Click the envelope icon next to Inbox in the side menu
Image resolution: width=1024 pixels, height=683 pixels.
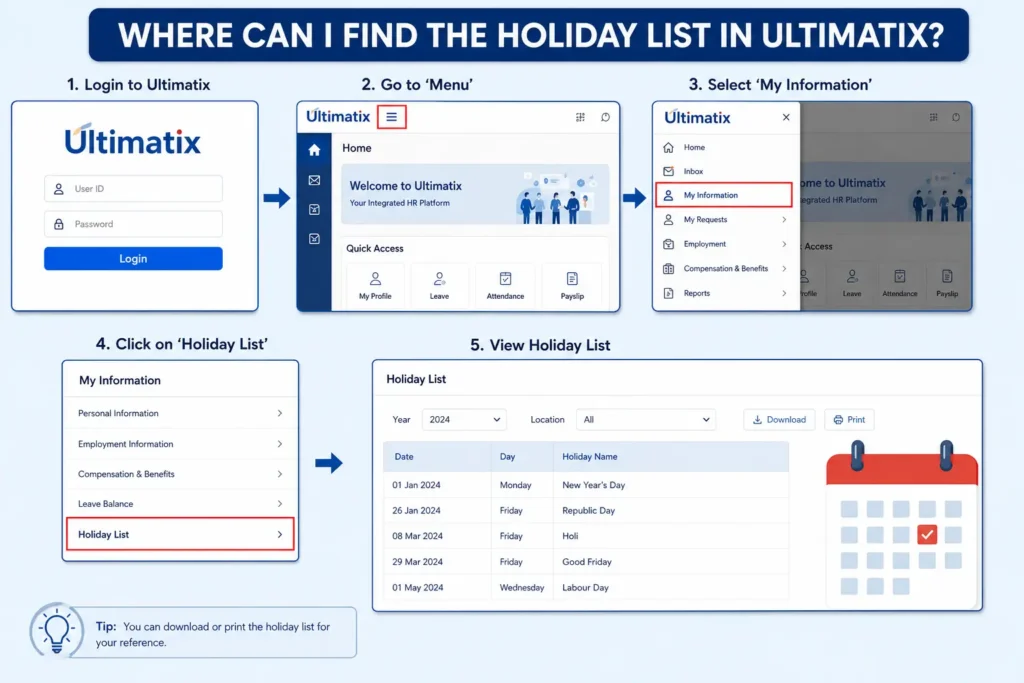tap(668, 171)
